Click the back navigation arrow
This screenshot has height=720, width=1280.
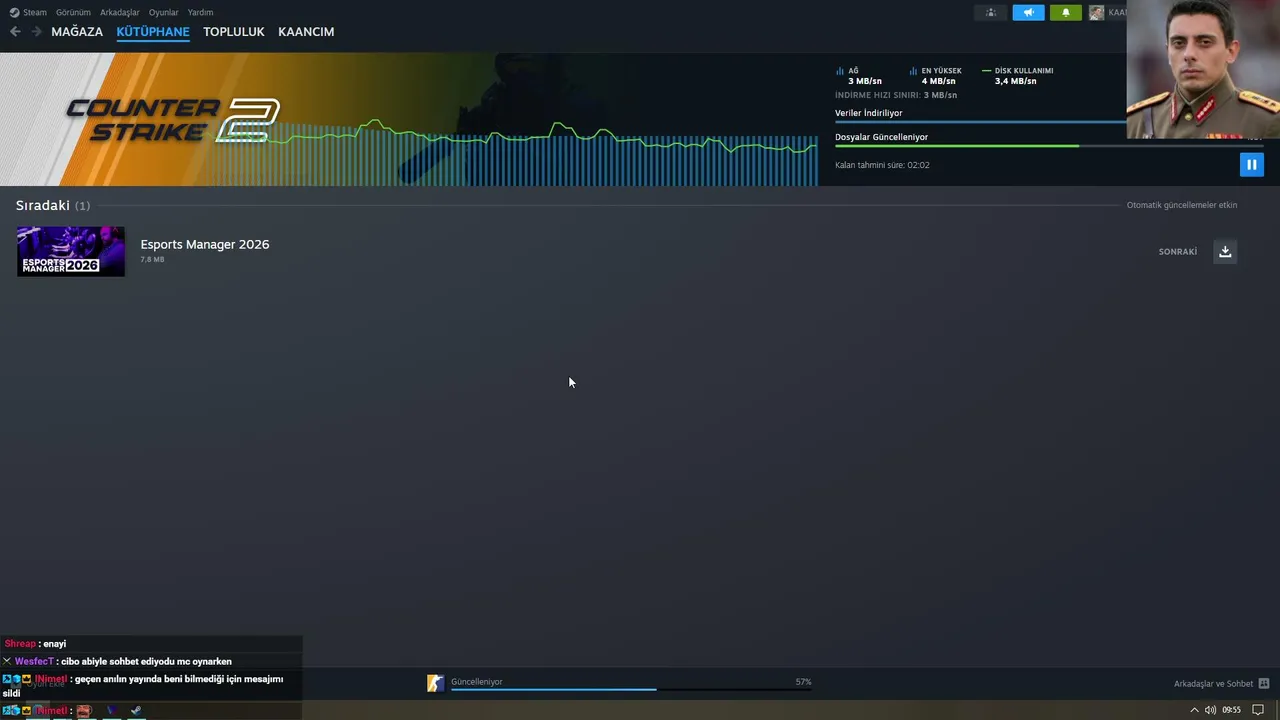(x=15, y=32)
